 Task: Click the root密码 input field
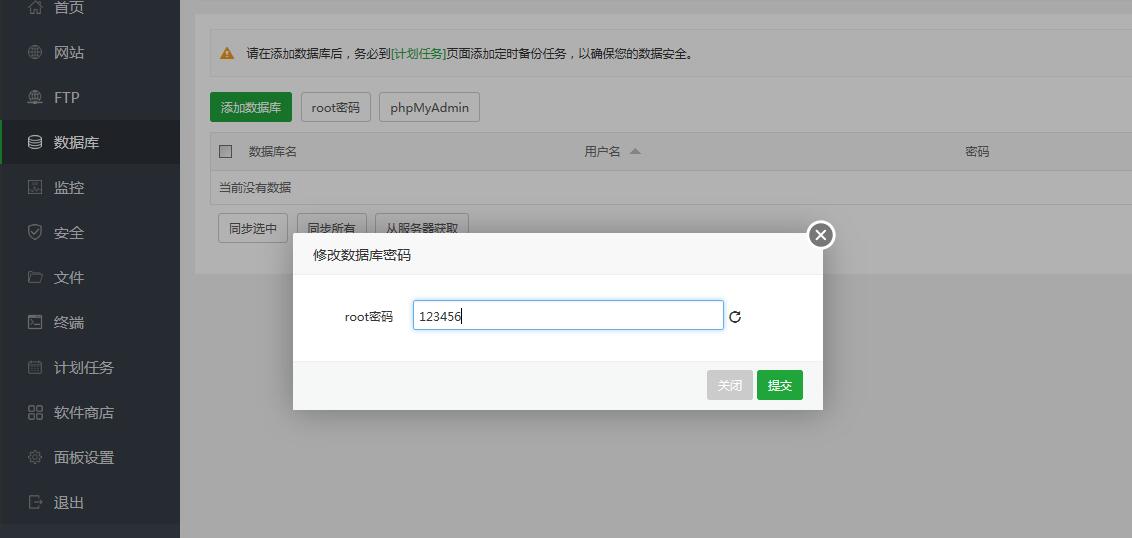click(x=567, y=316)
